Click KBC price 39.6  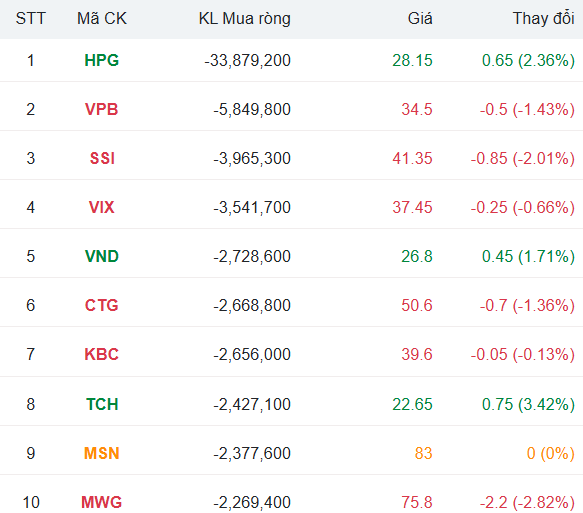417,354
